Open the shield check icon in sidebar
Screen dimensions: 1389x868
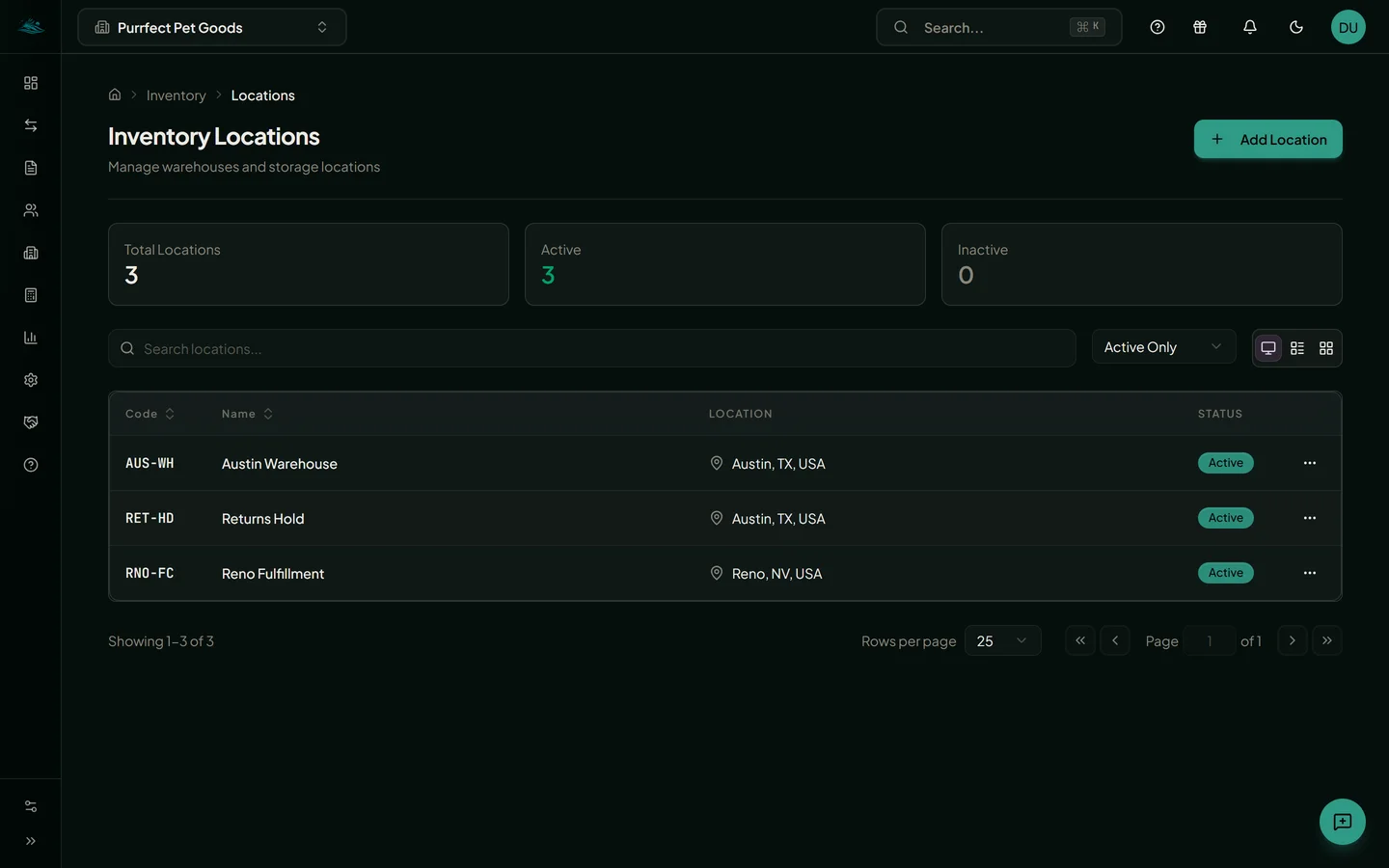click(31, 422)
